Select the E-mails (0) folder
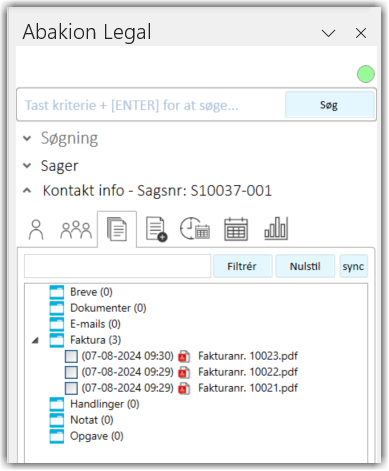 pos(95,324)
